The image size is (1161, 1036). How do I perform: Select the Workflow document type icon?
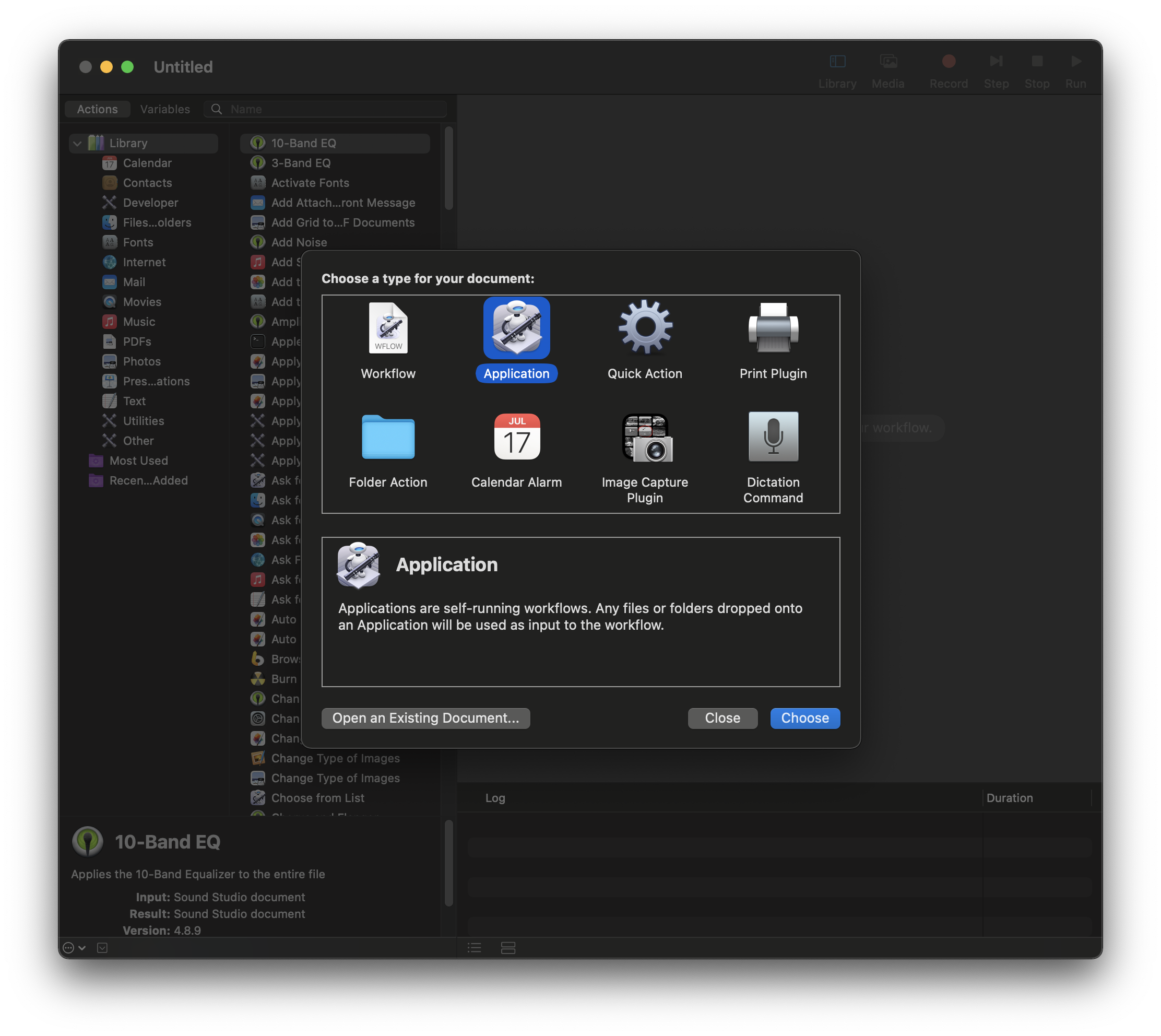(x=388, y=328)
